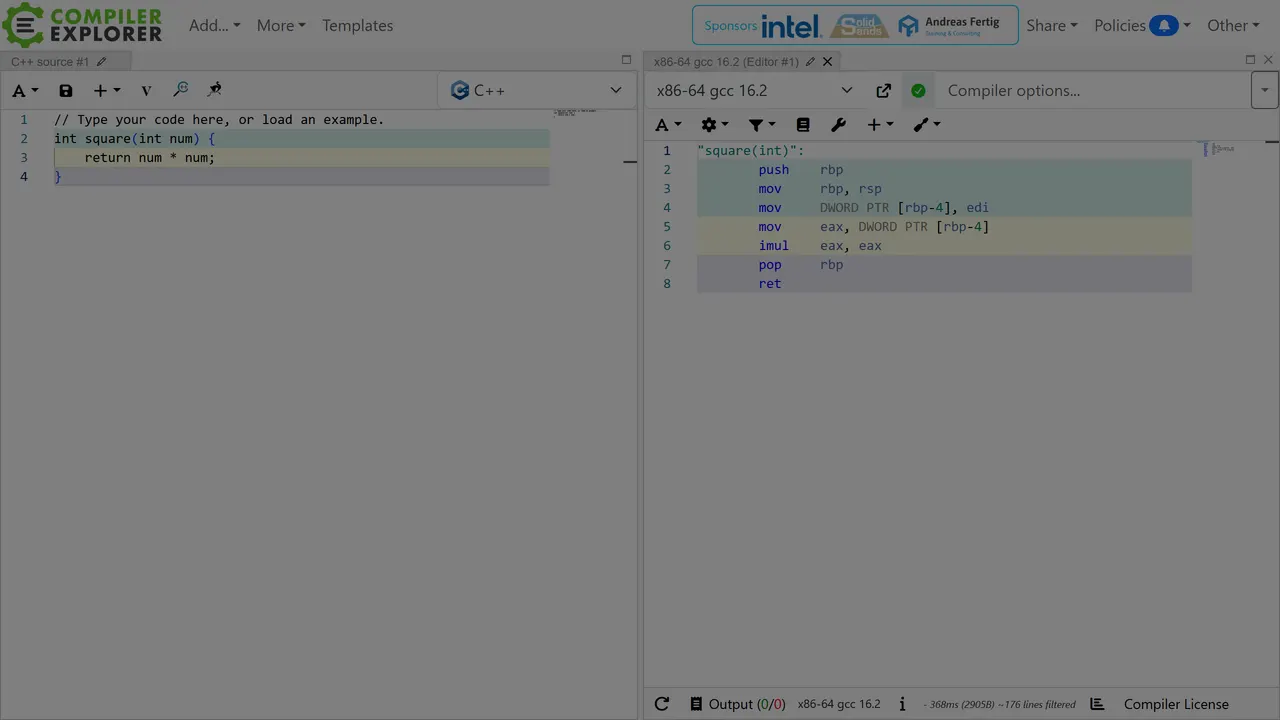The height and width of the screenshot is (720, 1280).
Task: Open the source editor font size dropdown
Action: pyautogui.click(x=25, y=90)
